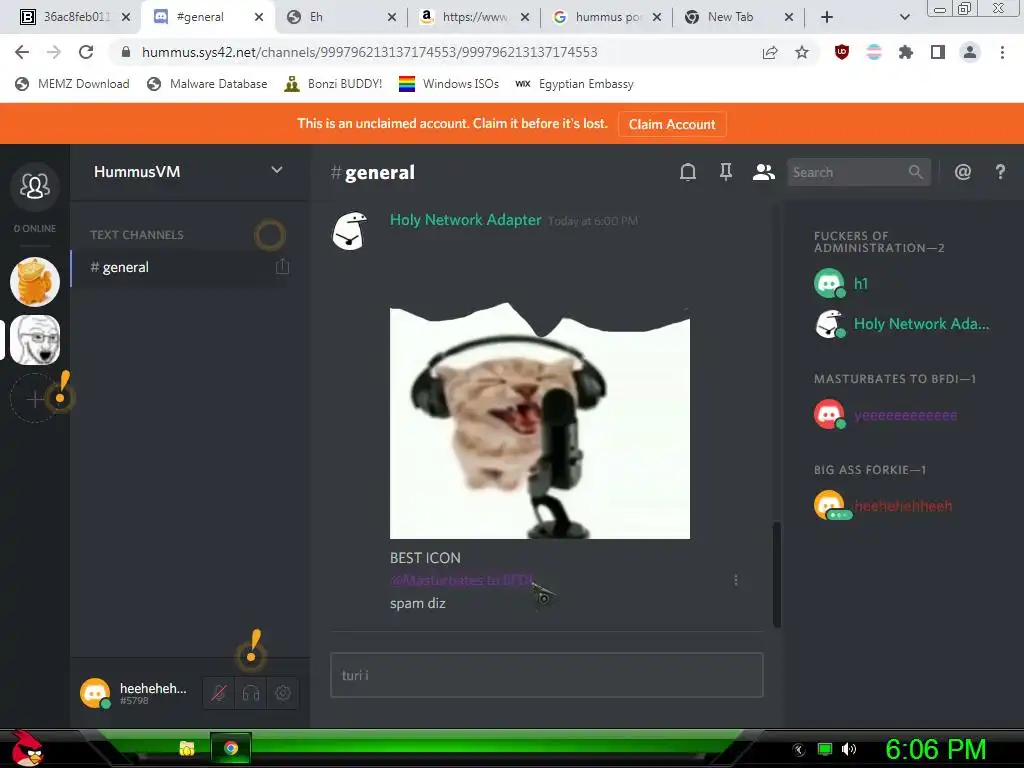Screen dimensions: 1024x768
Task: Click the 6:06 PM taskbar clock
Action: point(936,749)
